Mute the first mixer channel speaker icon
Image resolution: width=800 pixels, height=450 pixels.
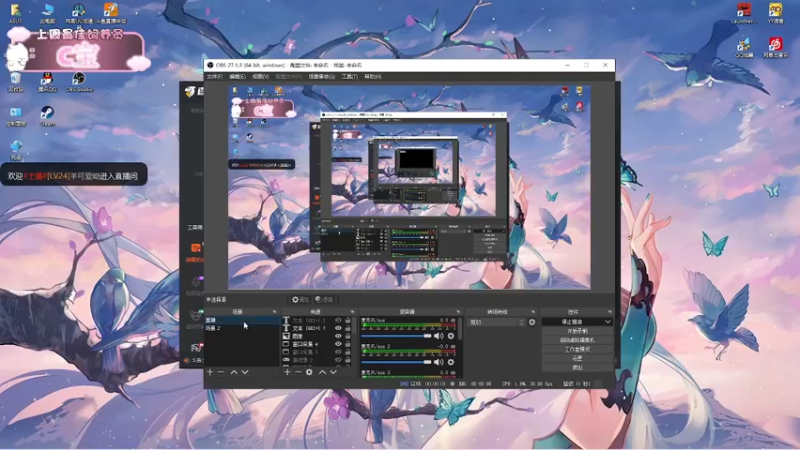[438, 336]
